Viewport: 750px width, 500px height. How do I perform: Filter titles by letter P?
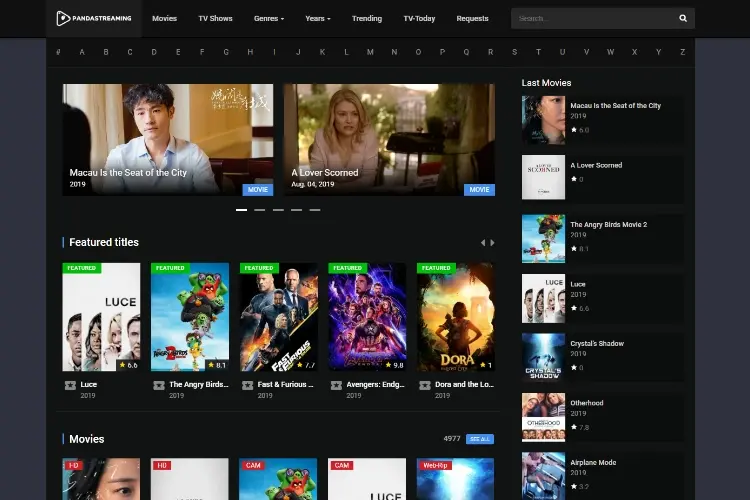point(442,52)
